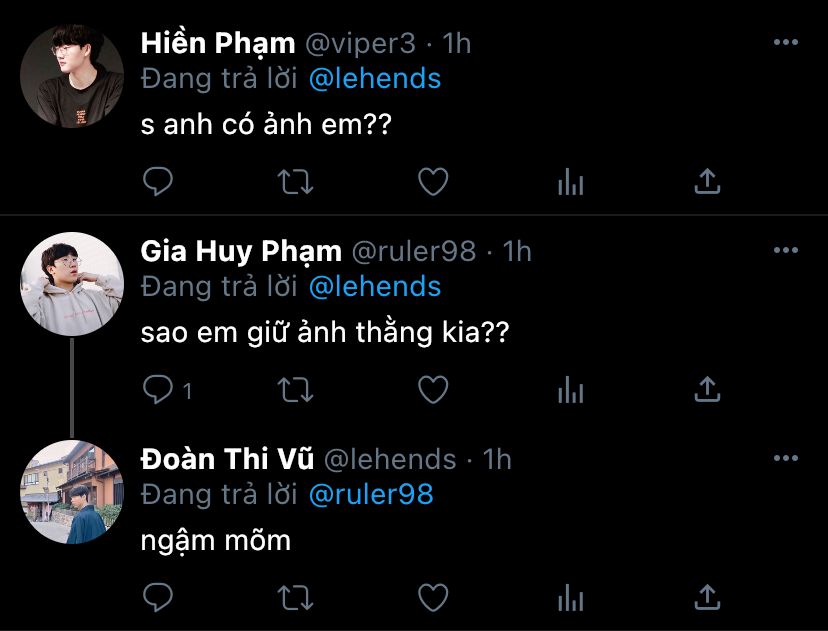Retweet Đoàn Thi Vũ's tweet
The height and width of the screenshot is (631, 828).
[x=295, y=598]
